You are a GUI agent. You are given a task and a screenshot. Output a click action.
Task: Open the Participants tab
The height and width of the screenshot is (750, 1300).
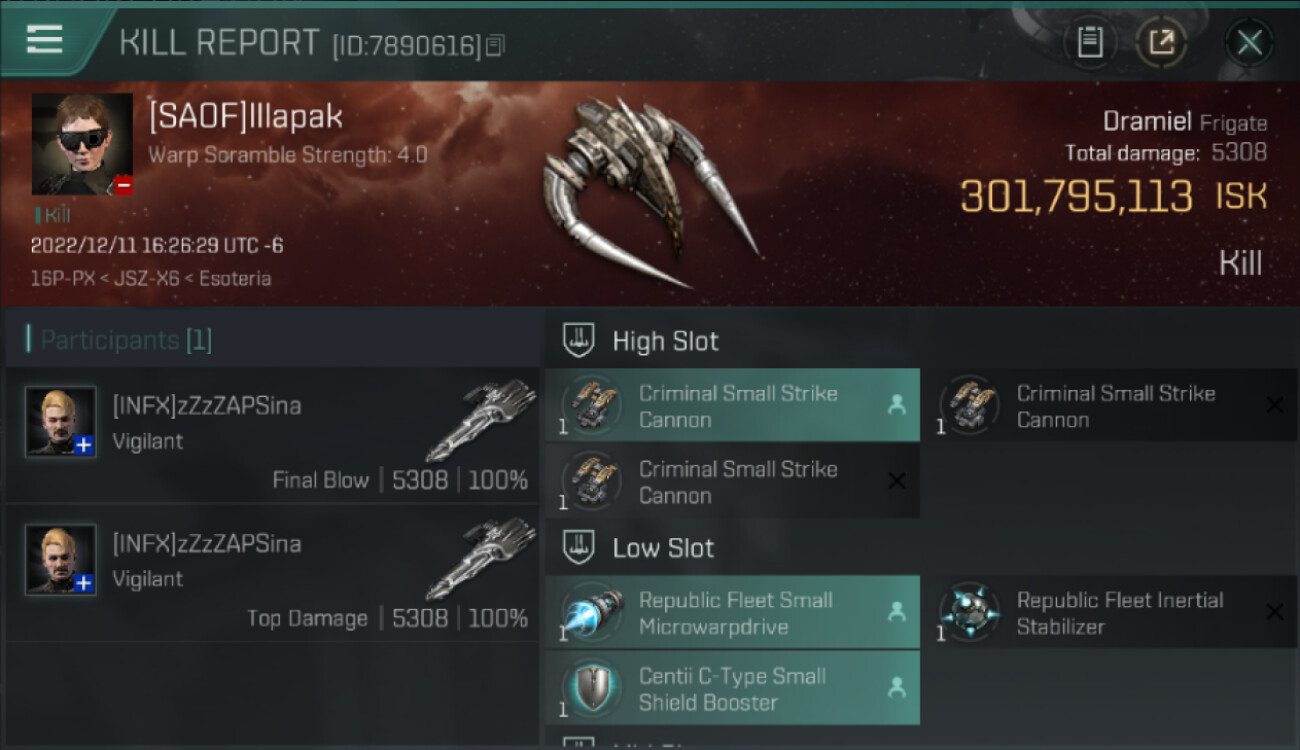tap(126, 340)
